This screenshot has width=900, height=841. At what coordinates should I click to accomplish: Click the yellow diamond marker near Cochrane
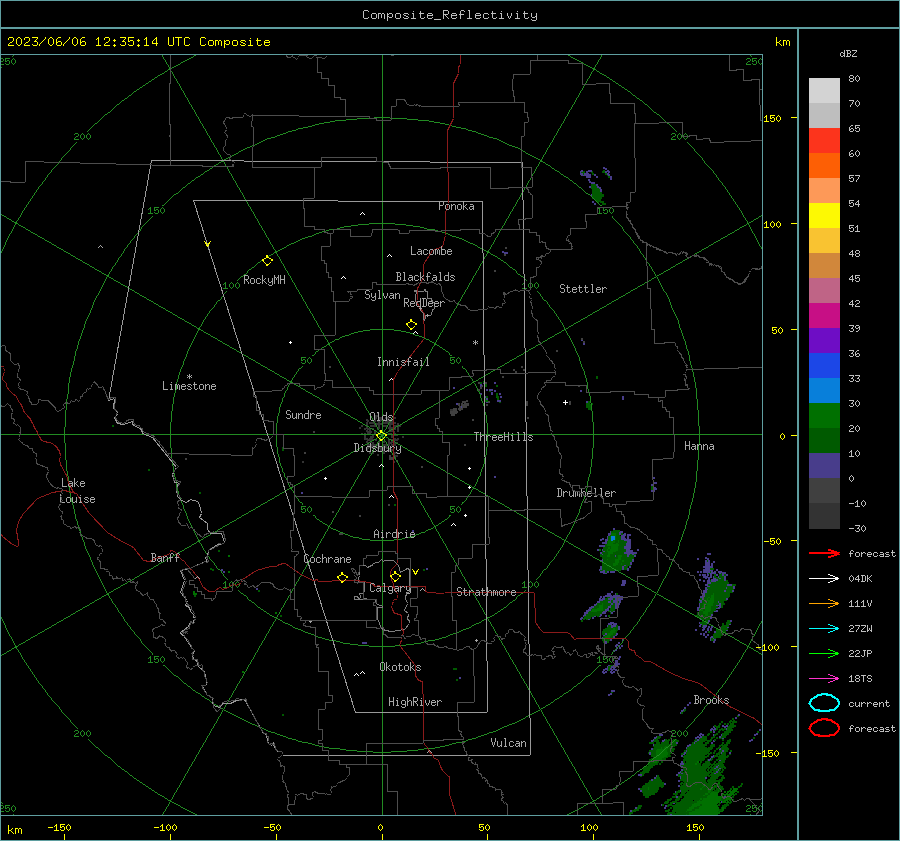[342, 577]
